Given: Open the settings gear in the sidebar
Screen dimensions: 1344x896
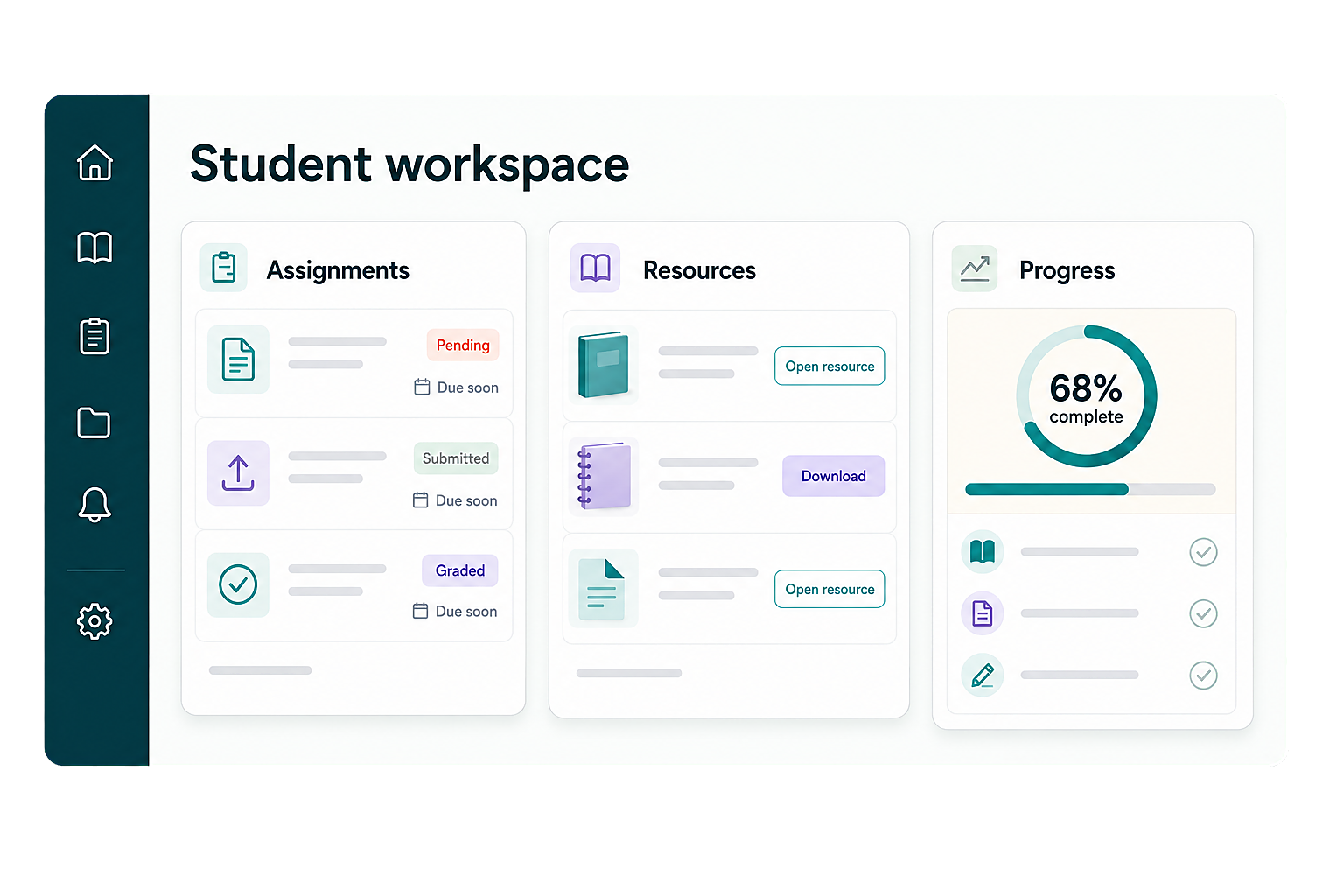Looking at the screenshot, I should [94, 621].
